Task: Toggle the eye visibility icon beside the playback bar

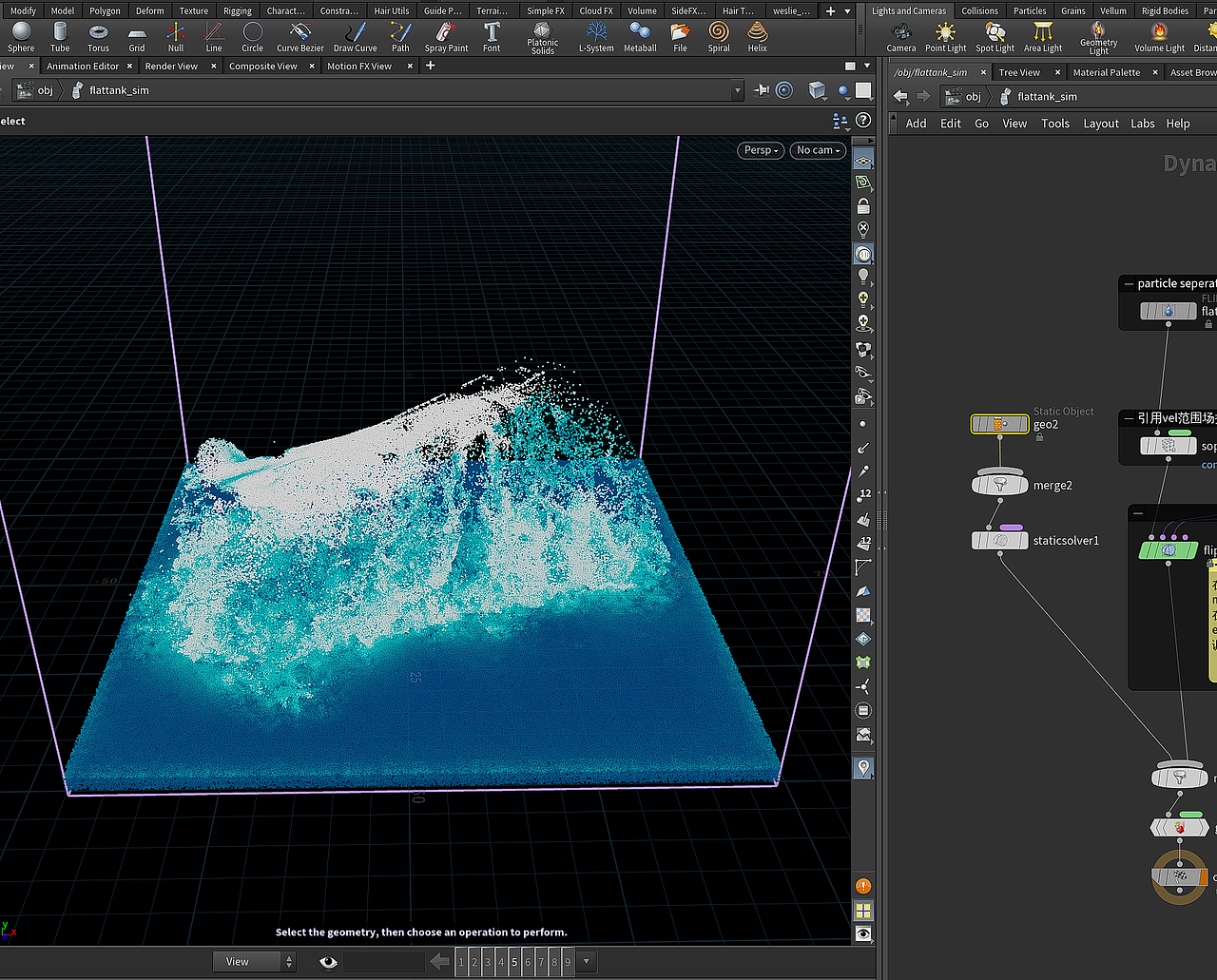Action: 328,962
